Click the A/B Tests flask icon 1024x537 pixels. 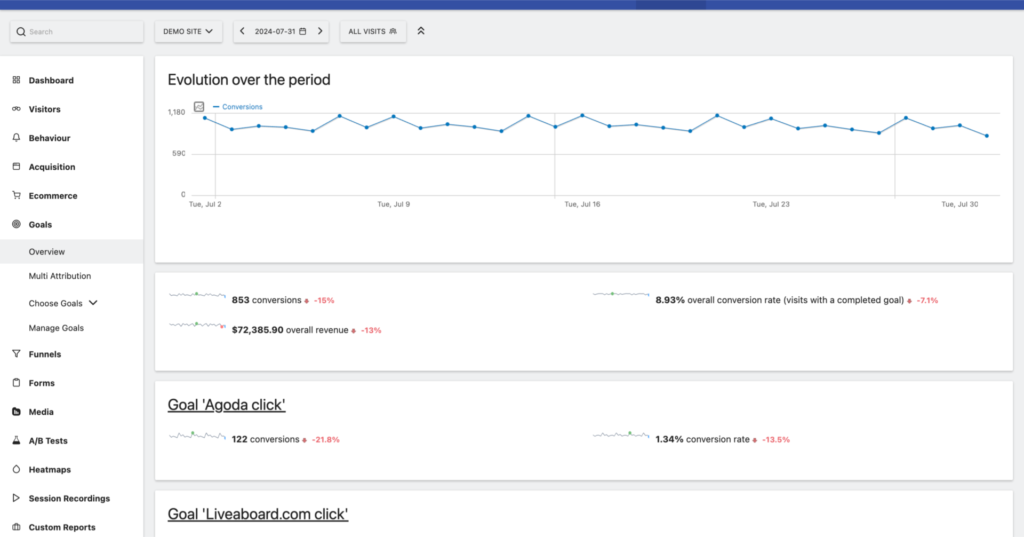(x=16, y=440)
